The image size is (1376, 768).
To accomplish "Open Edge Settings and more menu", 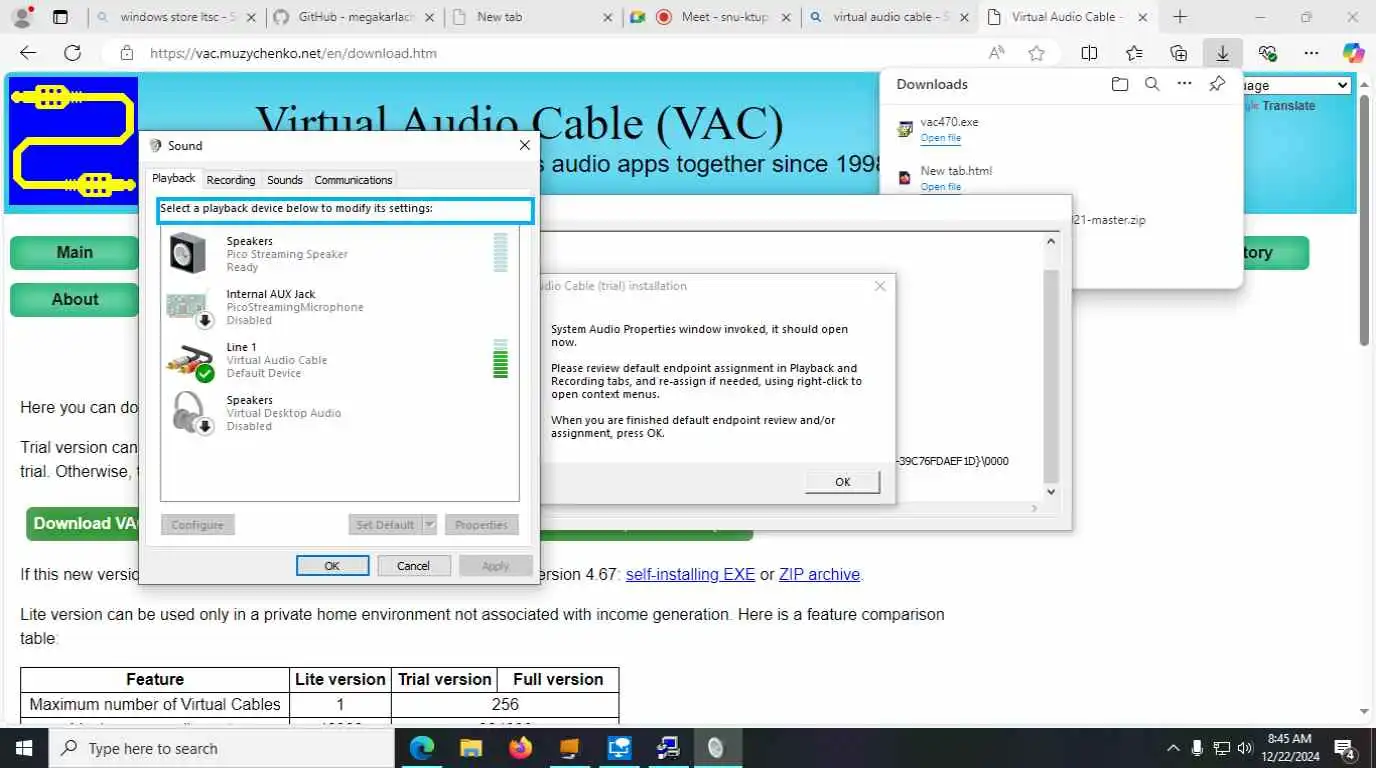I will pos(1311,53).
